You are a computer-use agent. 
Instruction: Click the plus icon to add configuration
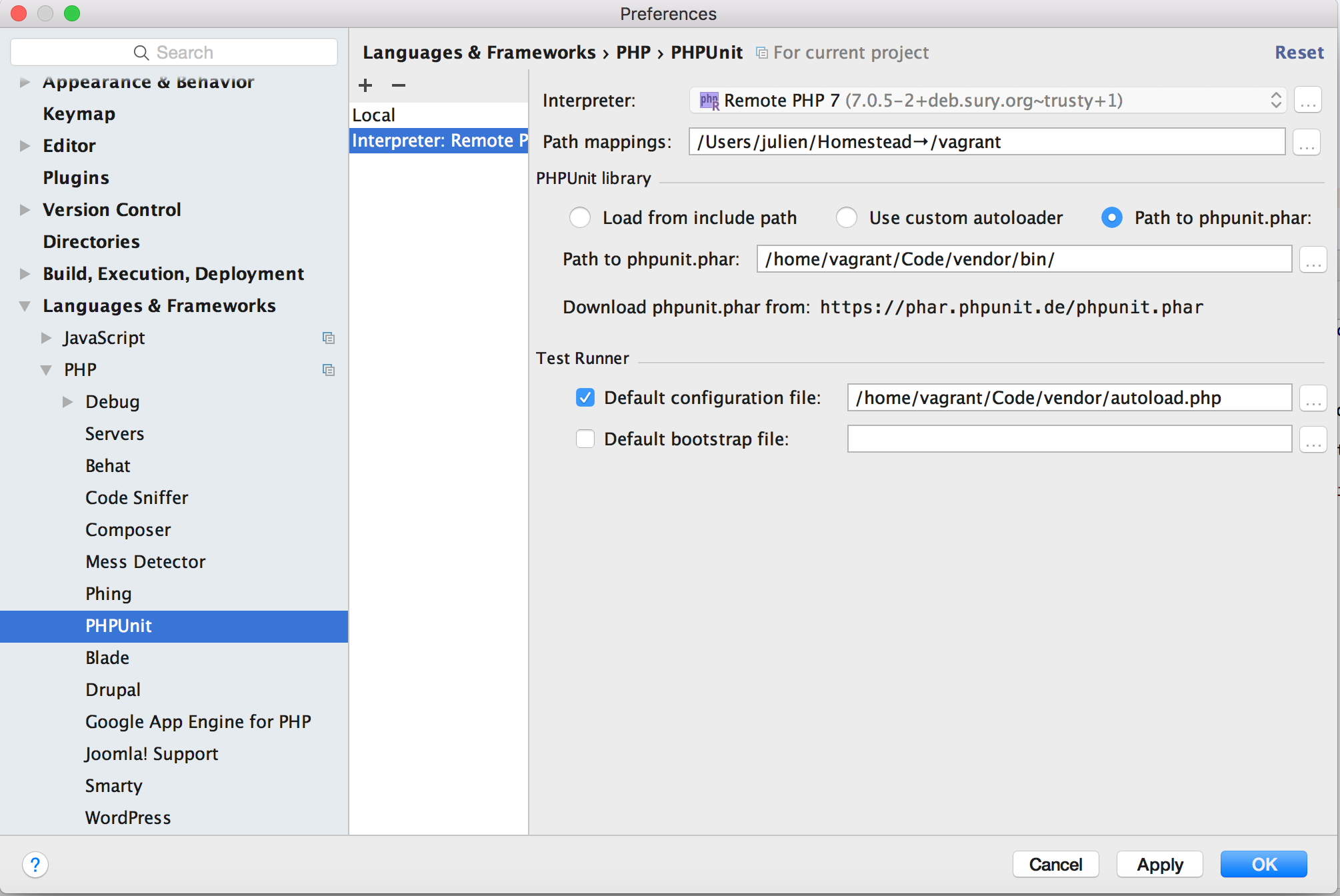365,85
